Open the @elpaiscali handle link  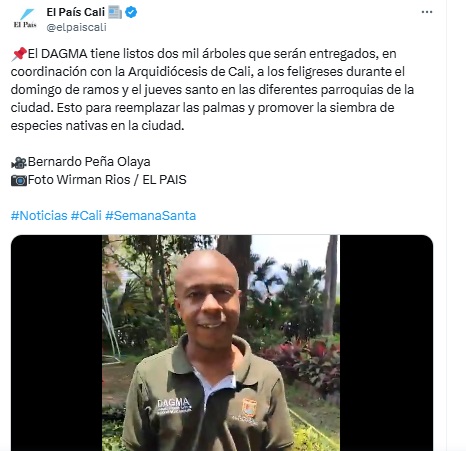coord(76,27)
